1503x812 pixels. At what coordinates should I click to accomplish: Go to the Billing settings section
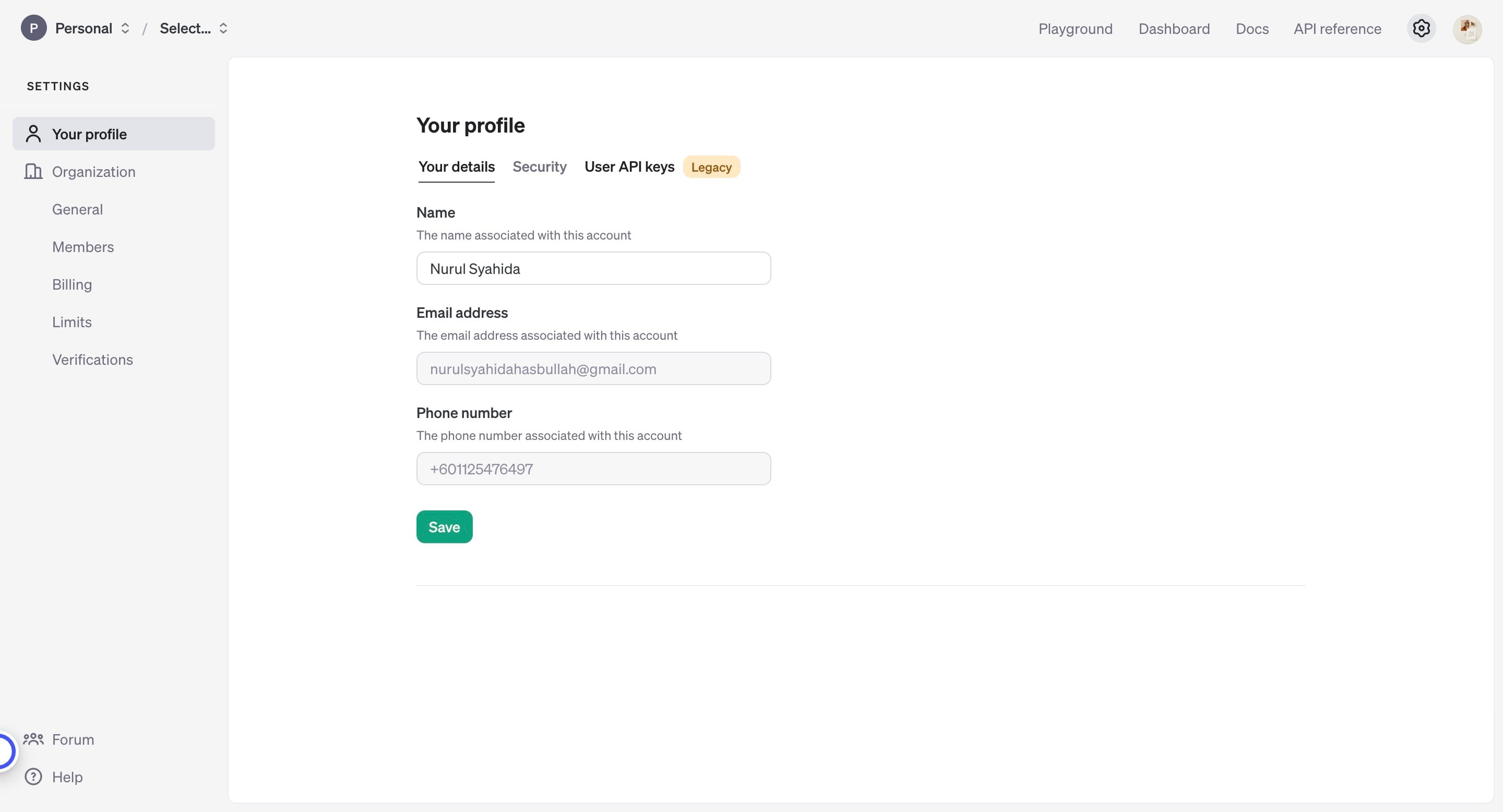72,284
